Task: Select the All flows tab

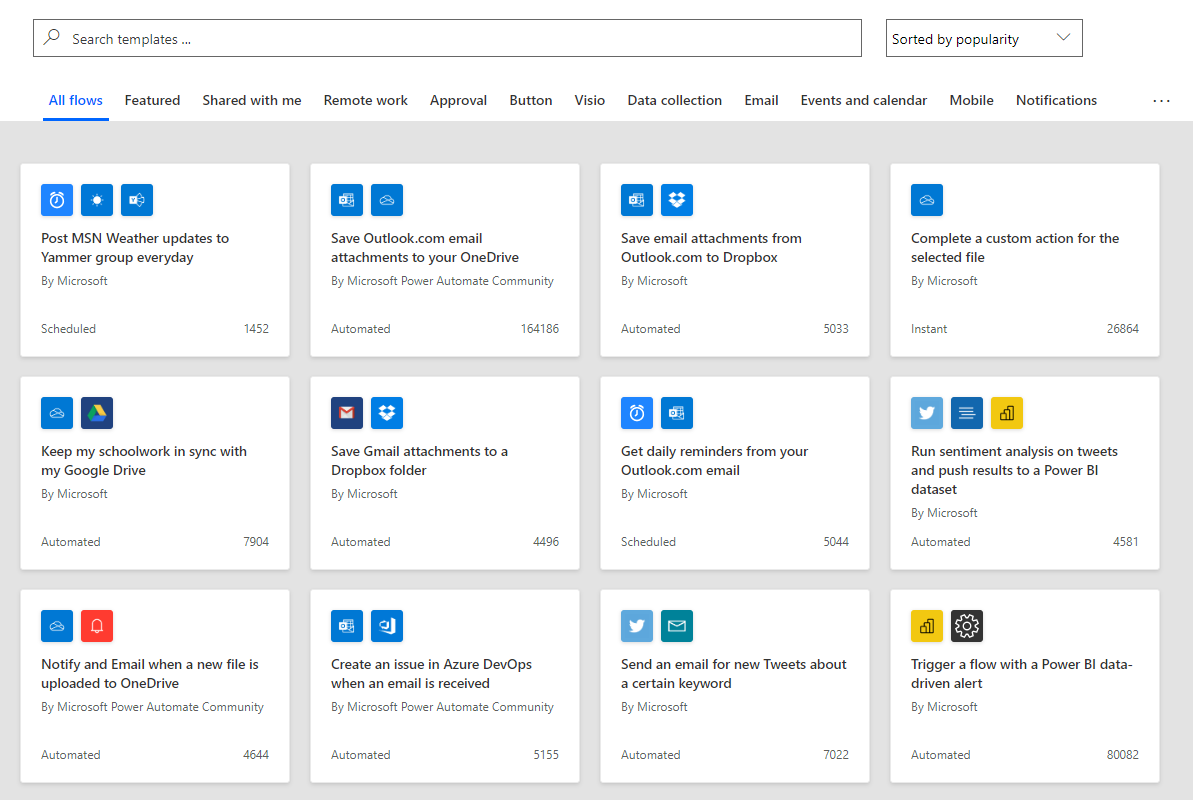Action: coord(75,100)
